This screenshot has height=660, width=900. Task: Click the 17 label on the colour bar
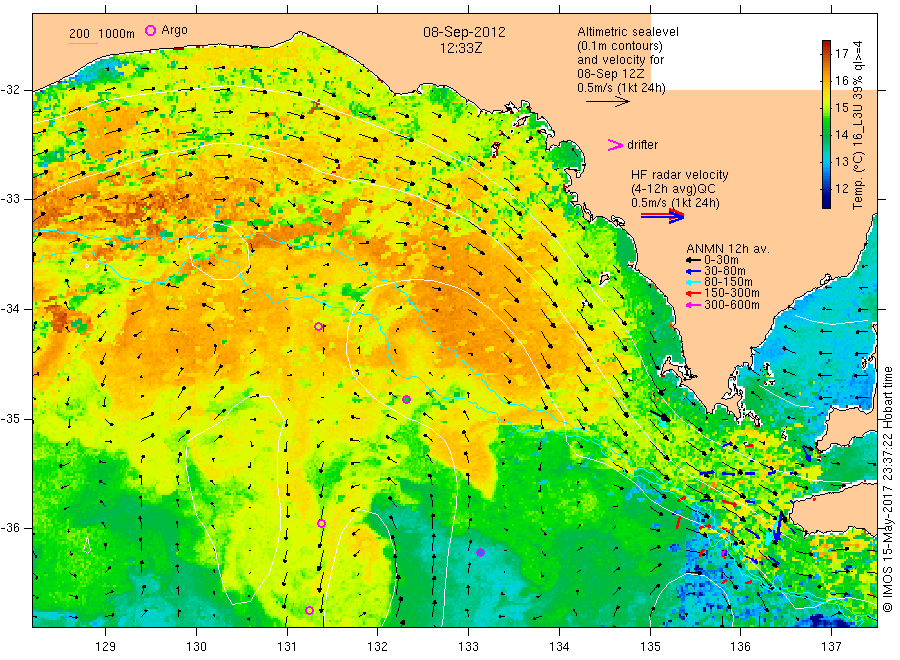tap(841, 54)
